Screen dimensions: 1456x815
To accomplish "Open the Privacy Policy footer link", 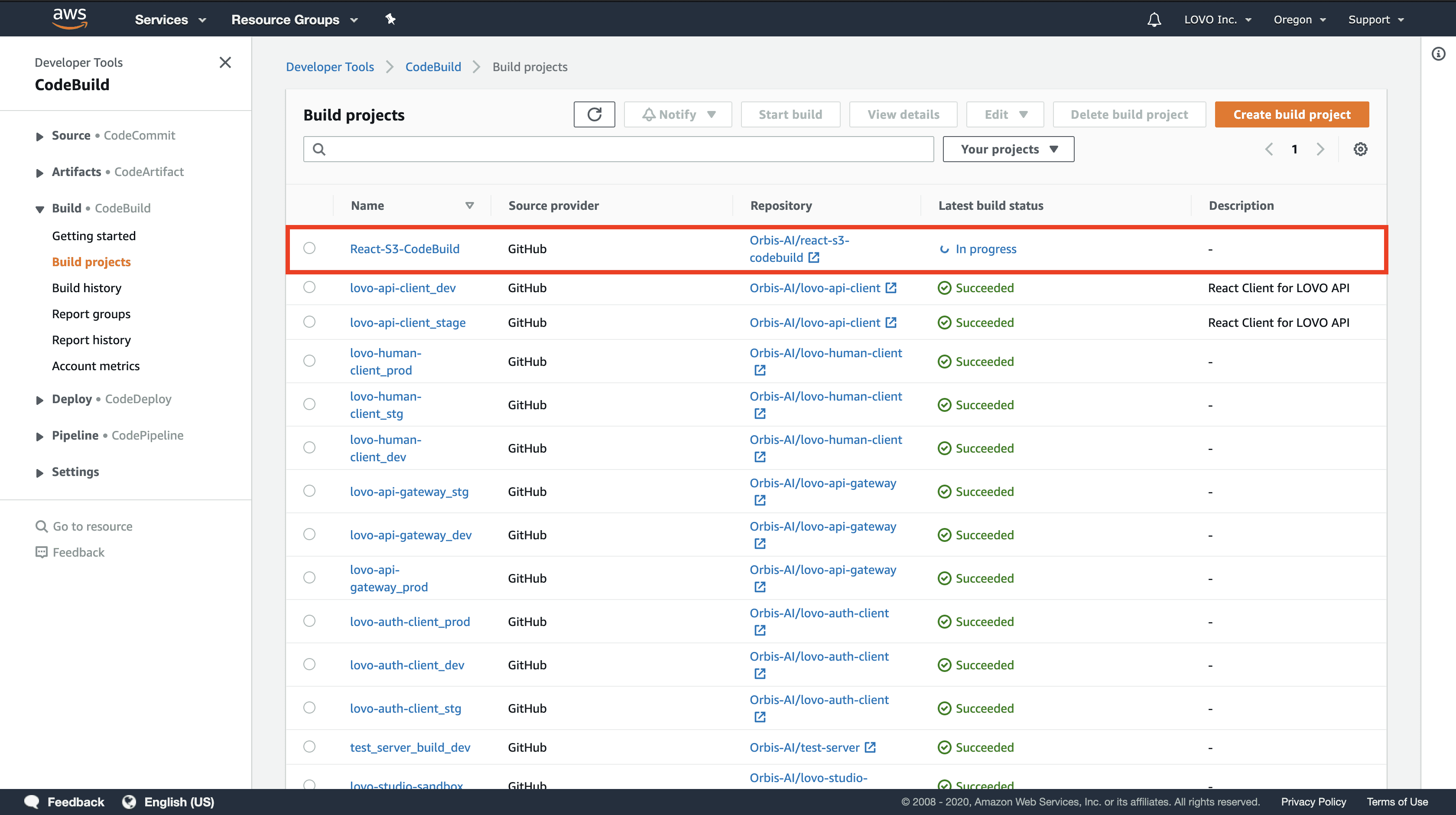I will coord(1313,802).
